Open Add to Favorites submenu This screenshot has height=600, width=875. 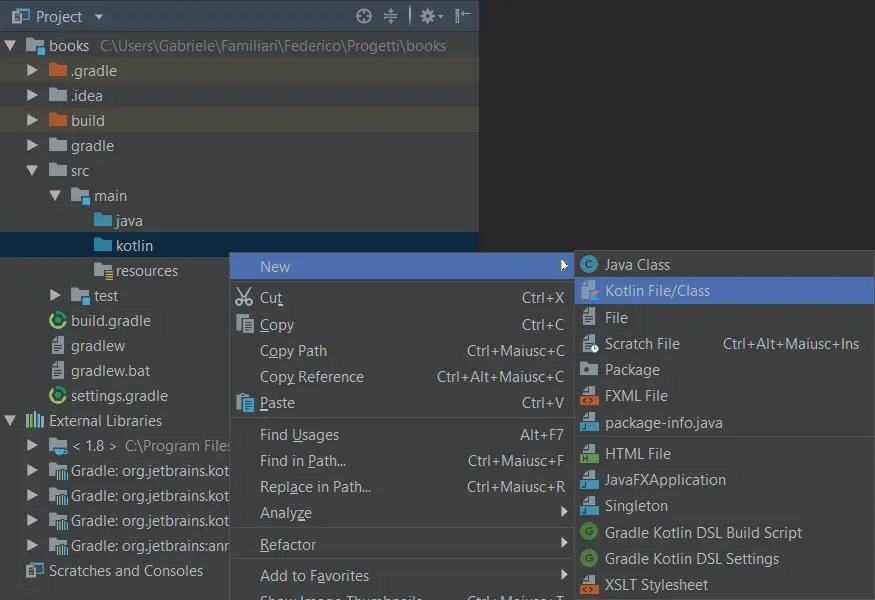(401, 575)
